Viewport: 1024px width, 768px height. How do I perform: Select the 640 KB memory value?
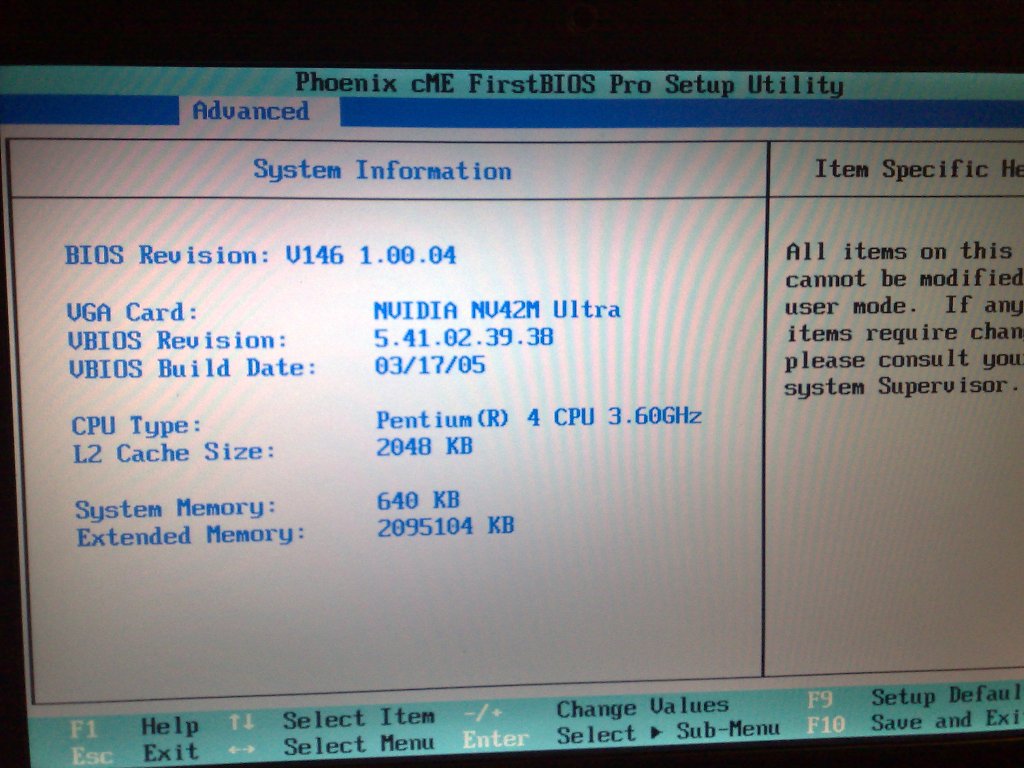coord(418,501)
